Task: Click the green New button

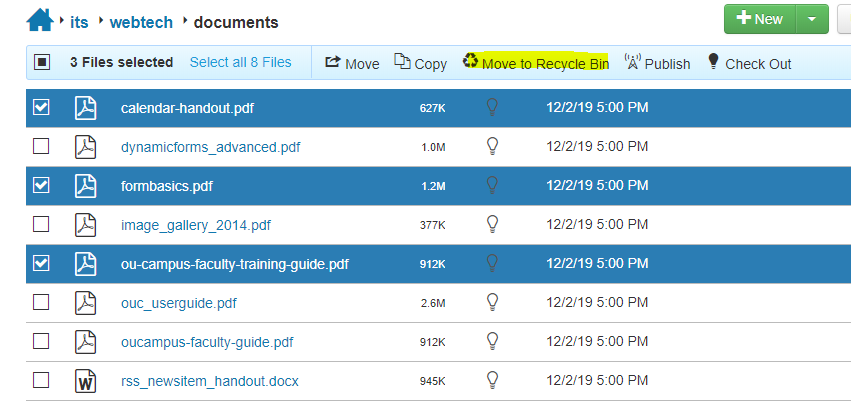Action: point(760,19)
